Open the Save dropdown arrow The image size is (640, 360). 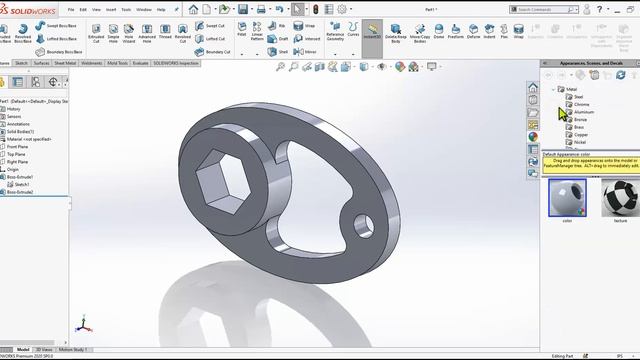(251, 9)
